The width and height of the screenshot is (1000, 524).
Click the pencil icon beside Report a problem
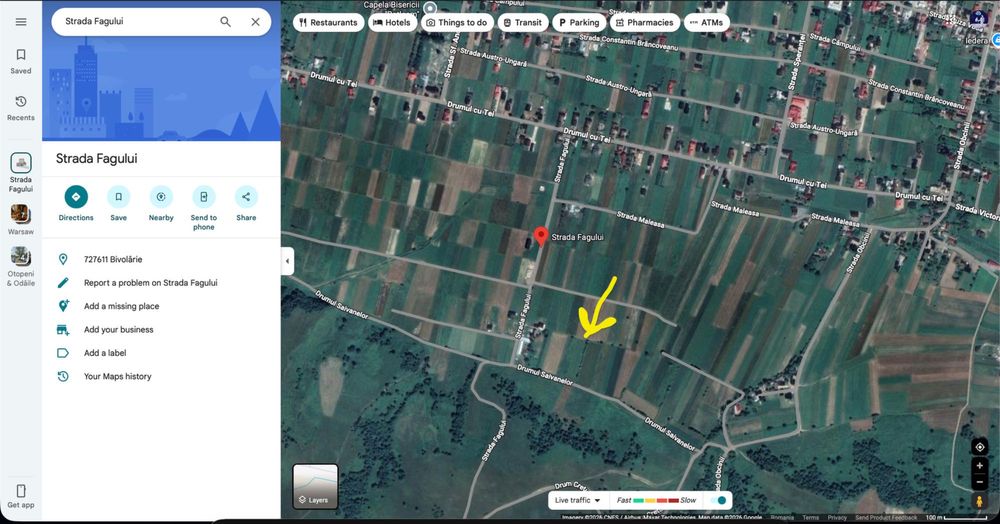point(62,282)
